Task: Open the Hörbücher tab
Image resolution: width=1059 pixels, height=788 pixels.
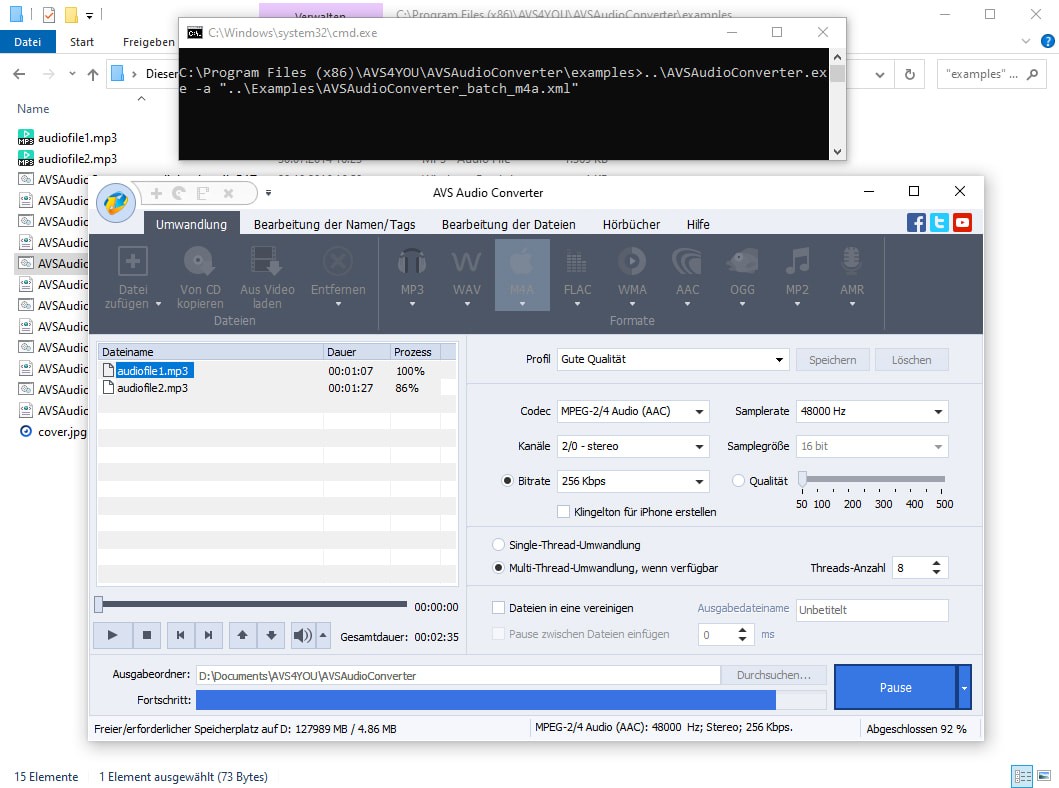Action: (631, 224)
